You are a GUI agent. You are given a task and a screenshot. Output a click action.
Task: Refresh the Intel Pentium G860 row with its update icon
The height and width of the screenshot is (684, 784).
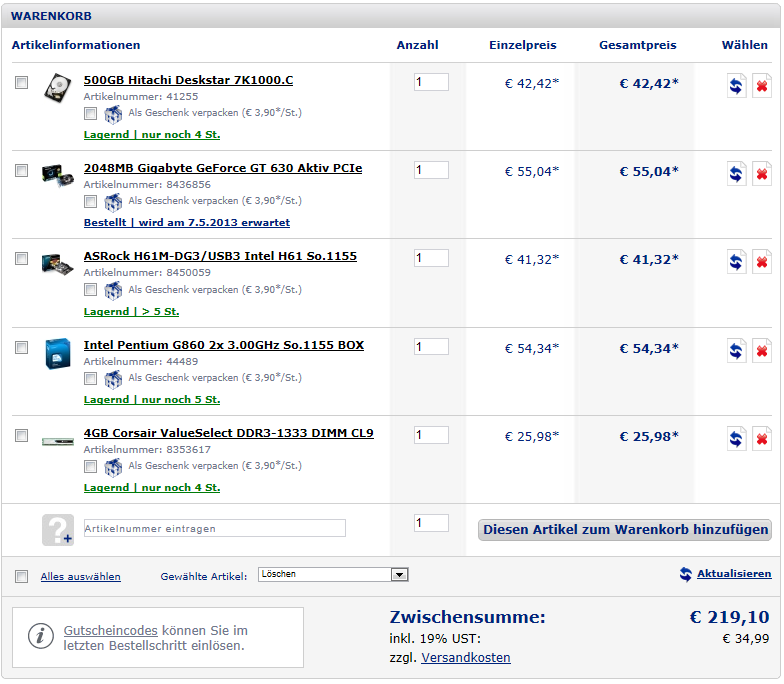[x=736, y=351]
